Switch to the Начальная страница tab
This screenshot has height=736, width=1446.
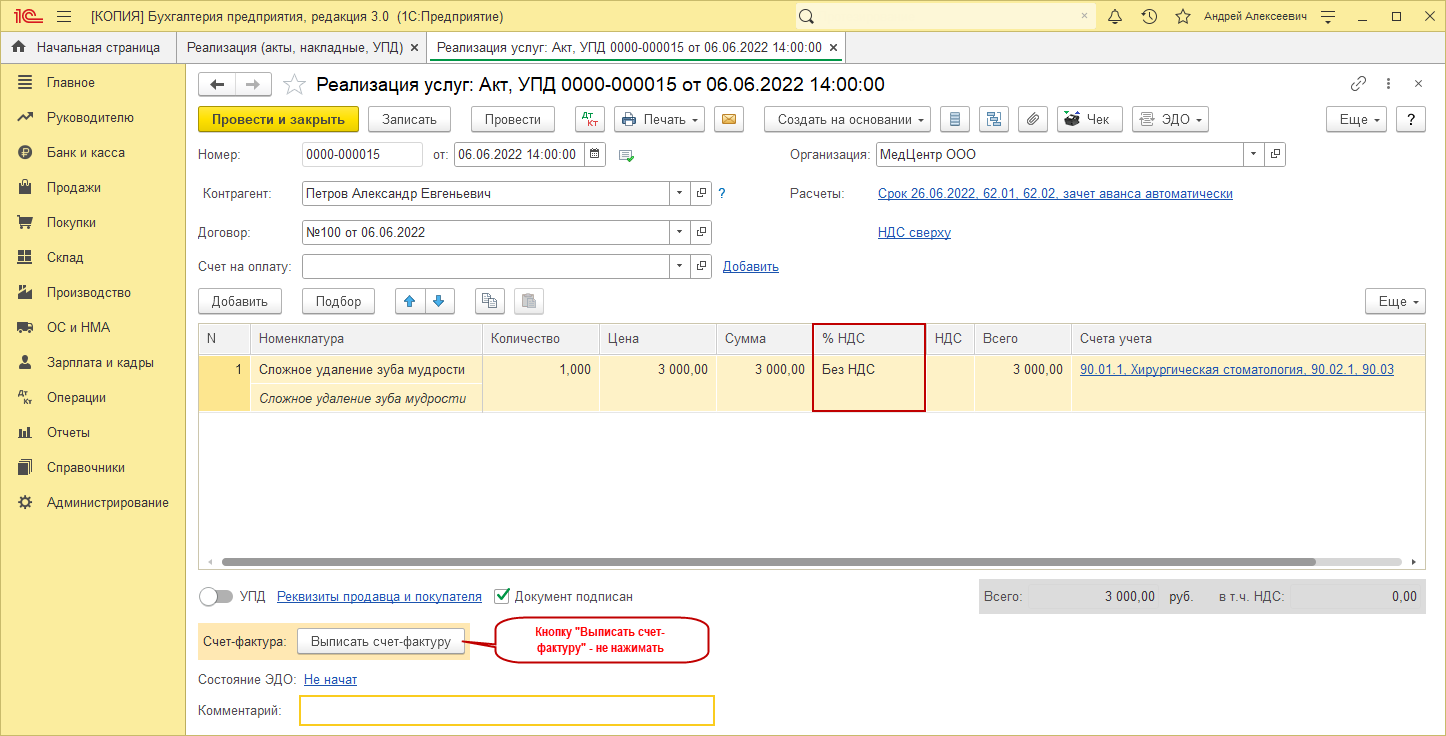tap(87, 47)
